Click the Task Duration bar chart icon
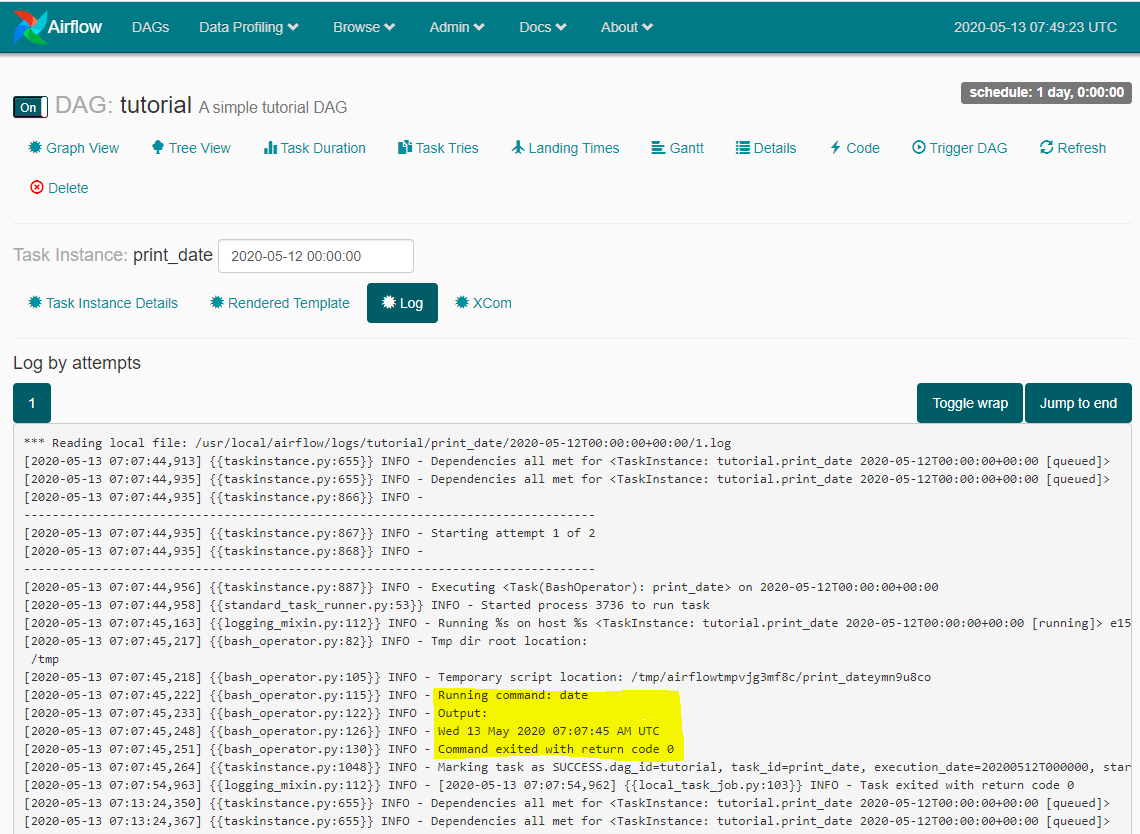This screenshot has width=1140, height=834. point(270,148)
